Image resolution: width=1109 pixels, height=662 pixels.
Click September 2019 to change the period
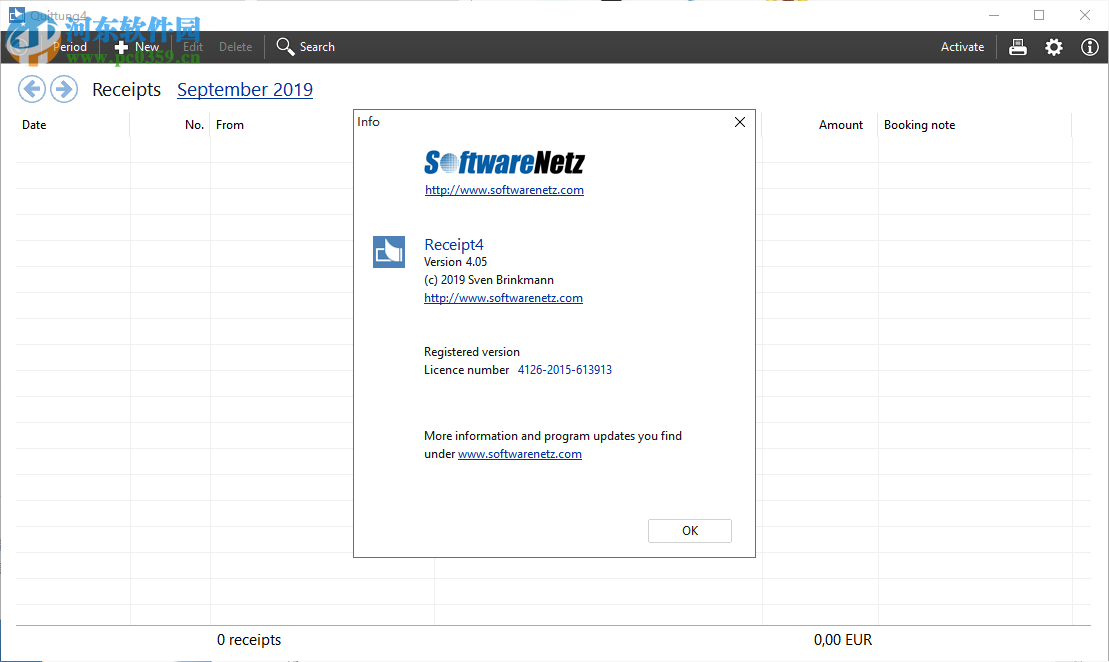245,89
